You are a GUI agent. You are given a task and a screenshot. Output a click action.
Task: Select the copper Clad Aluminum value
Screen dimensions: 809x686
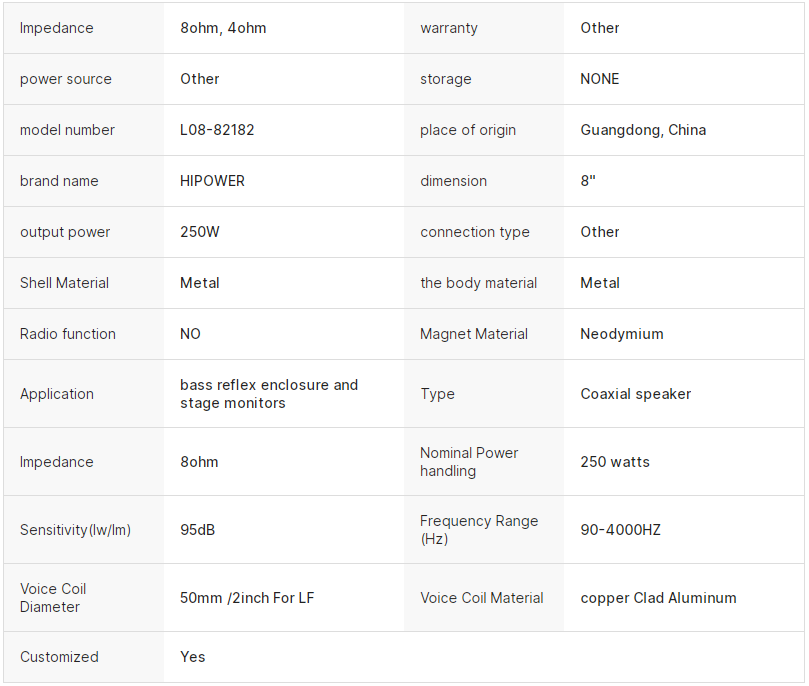click(x=658, y=598)
